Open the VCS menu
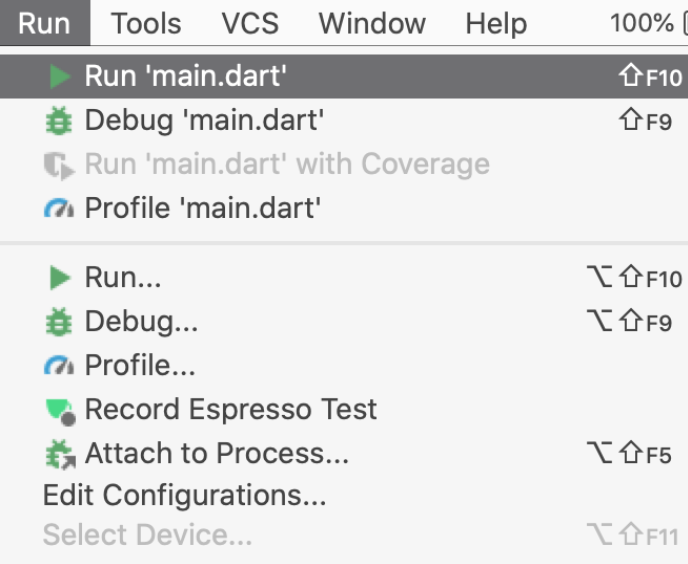The height and width of the screenshot is (564, 688). 250,23
